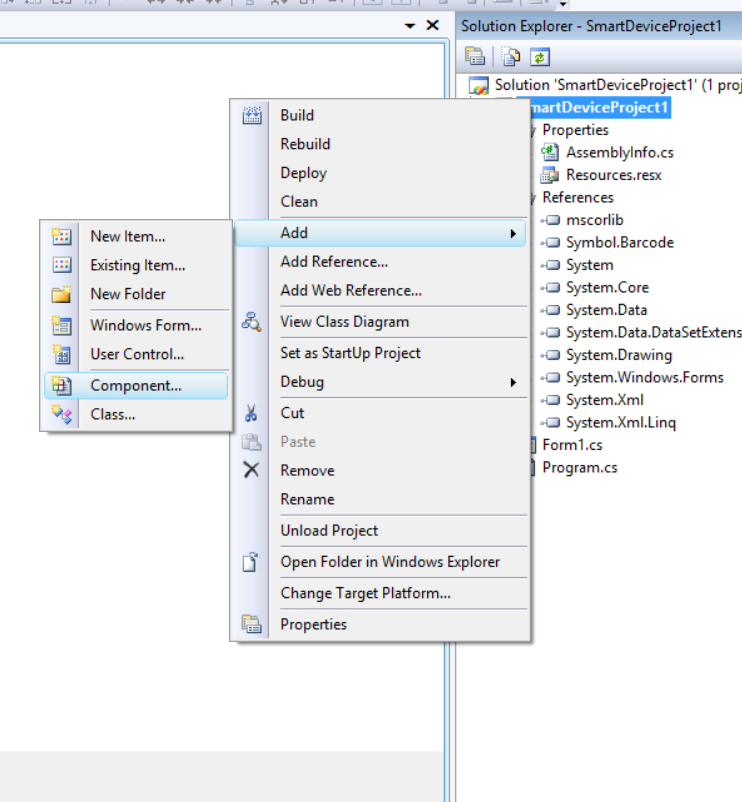Select References folder in tree
The width and height of the screenshot is (742, 802).
click(578, 197)
